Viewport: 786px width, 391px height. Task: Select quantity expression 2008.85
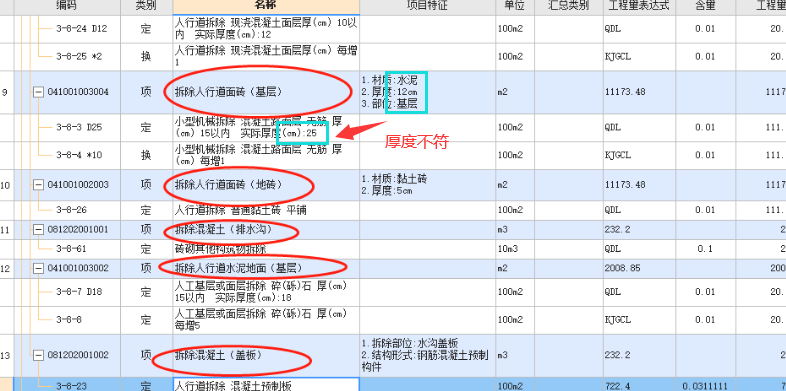tap(639, 268)
